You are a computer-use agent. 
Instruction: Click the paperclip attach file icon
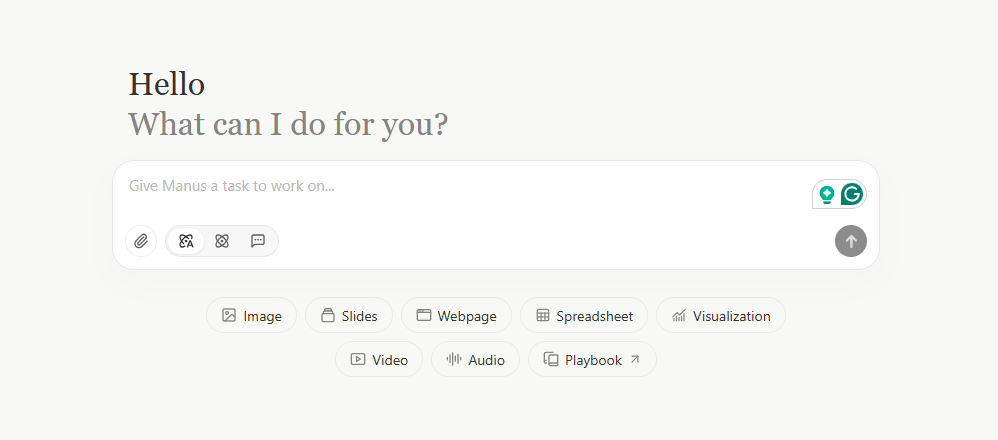141,241
